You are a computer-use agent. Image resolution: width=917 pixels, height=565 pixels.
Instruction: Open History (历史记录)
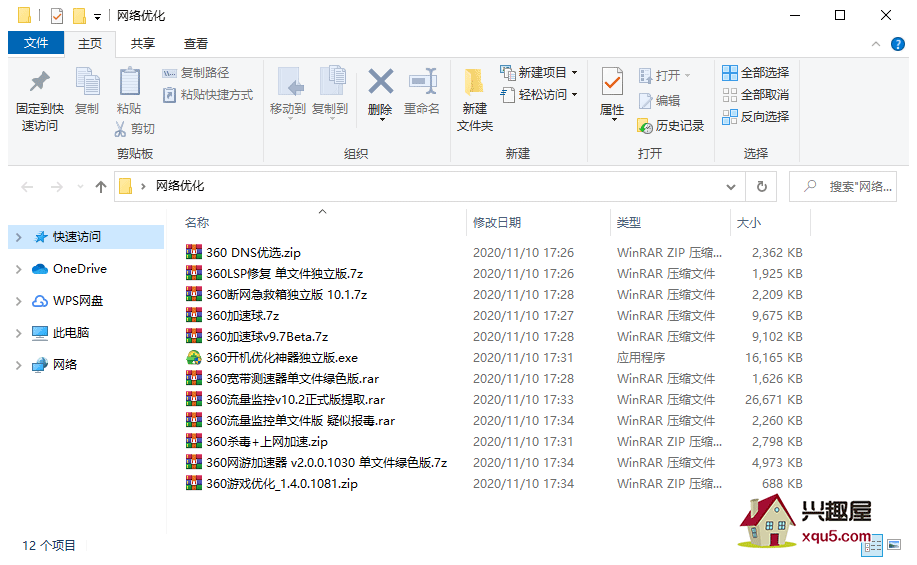pos(671,126)
